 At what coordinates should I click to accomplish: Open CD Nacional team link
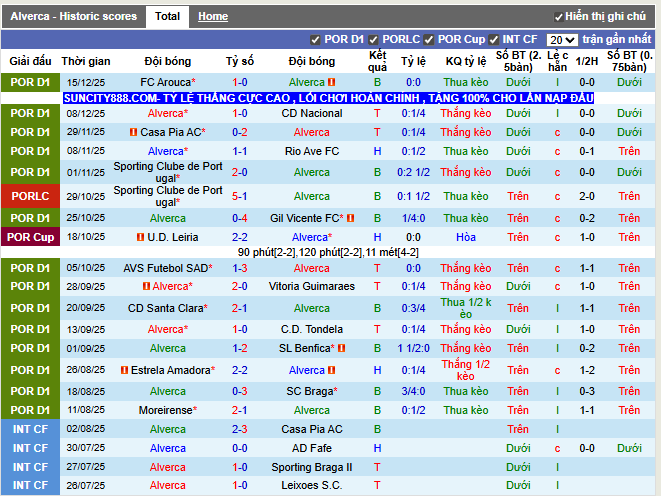(x=312, y=113)
